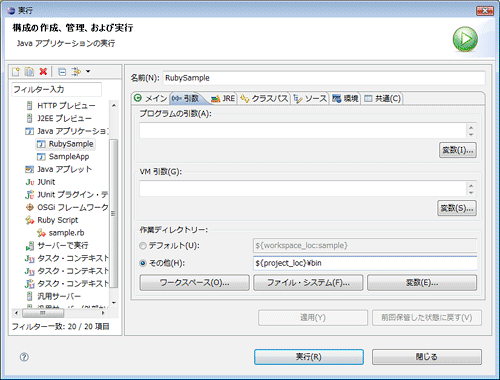Click tree horizontal scrollbar right arrow
The width and height of the screenshot is (500, 380).
tap(103, 313)
